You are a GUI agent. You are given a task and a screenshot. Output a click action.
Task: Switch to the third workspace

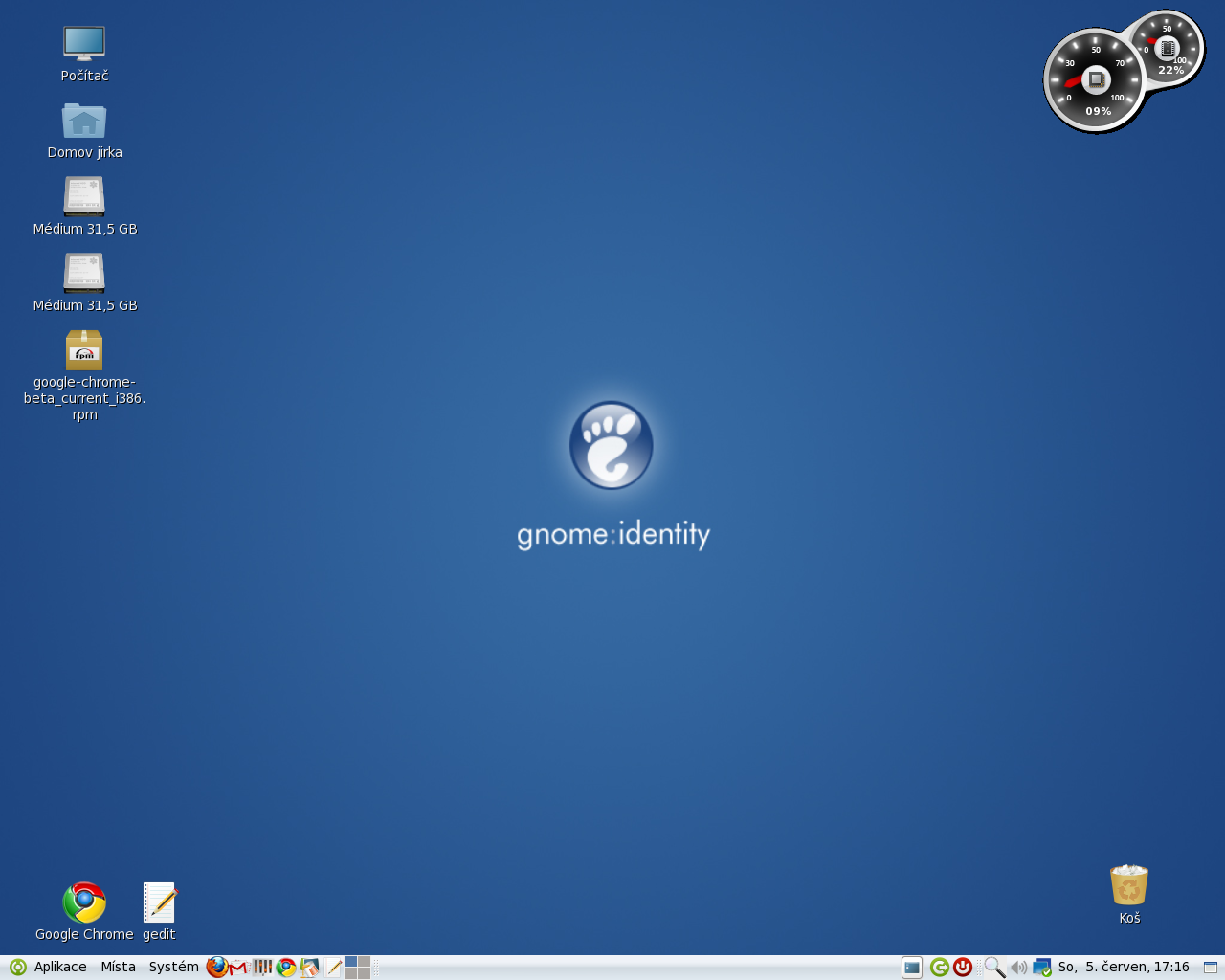pos(350,973)
